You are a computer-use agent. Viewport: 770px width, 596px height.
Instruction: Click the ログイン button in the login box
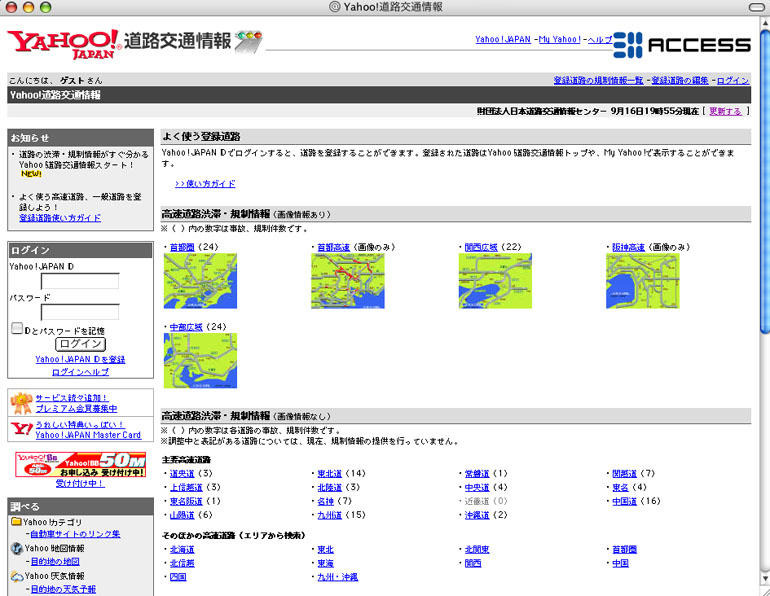(x=81, y=344)
